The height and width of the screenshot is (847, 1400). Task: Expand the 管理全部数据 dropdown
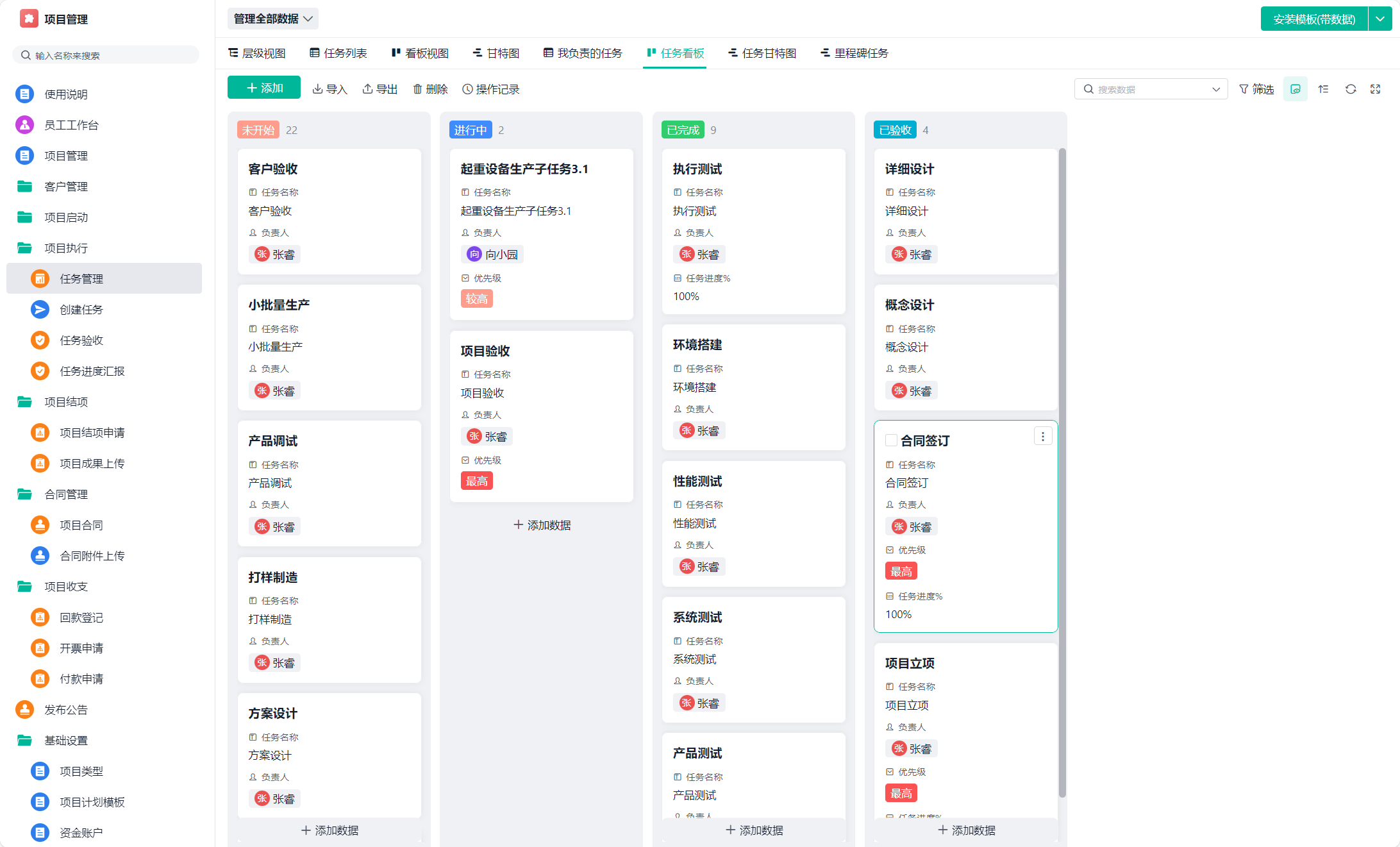point(273,19)
